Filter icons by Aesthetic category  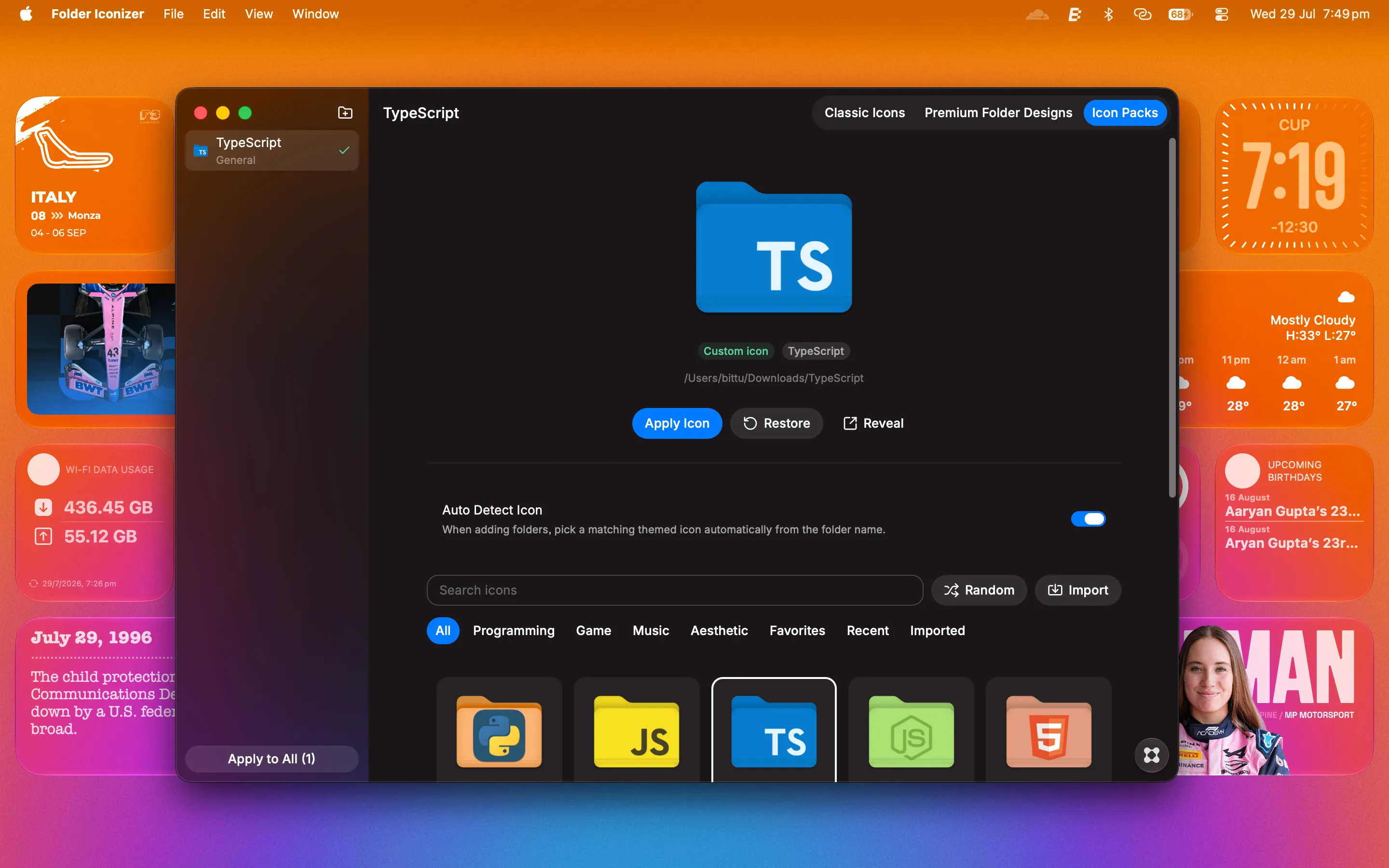719,630
